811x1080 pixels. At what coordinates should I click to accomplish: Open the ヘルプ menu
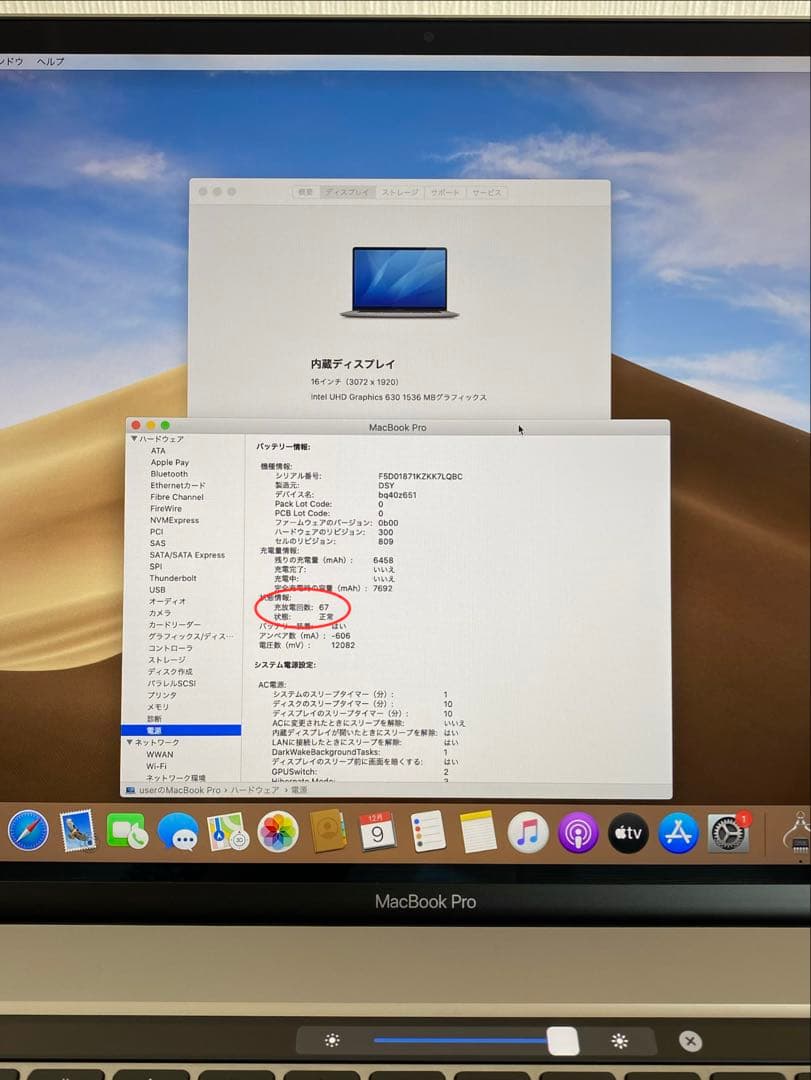(48, 60)
